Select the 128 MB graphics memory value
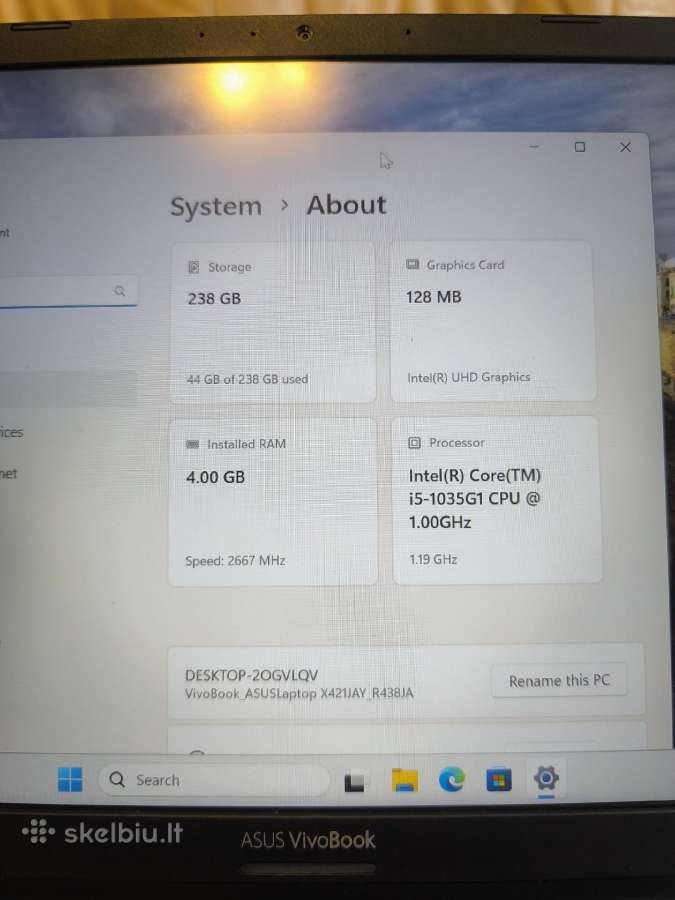The height and width of the screenshot is (900, 675). coord(433,297)
